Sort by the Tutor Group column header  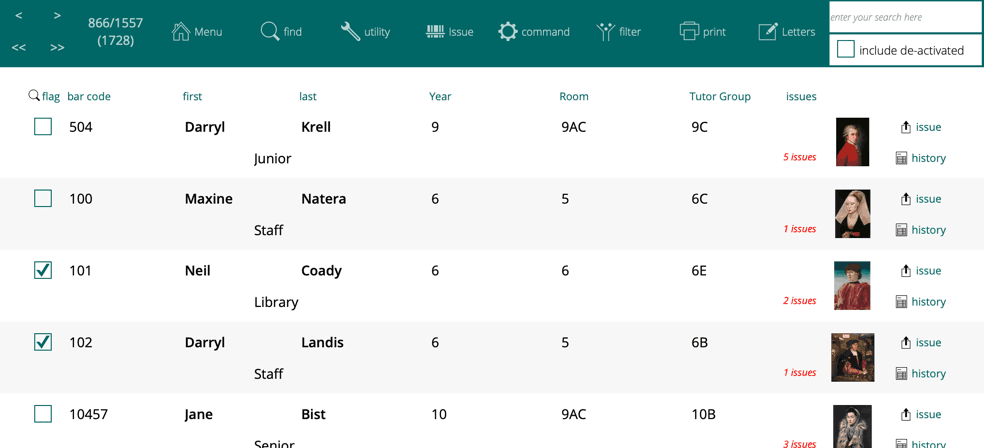point(719,97)
